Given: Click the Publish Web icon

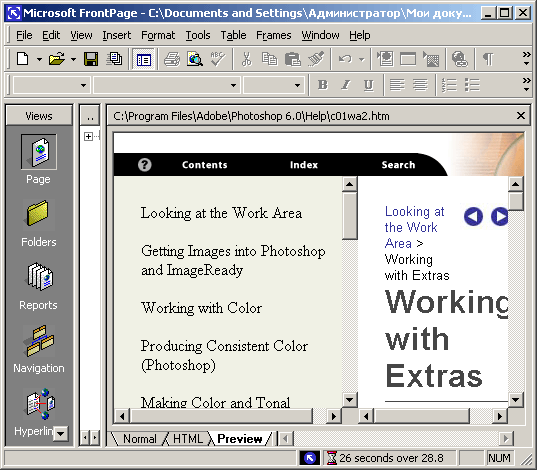Looking at the screenshot, I should pyautogui.click(x=114, y=60).
